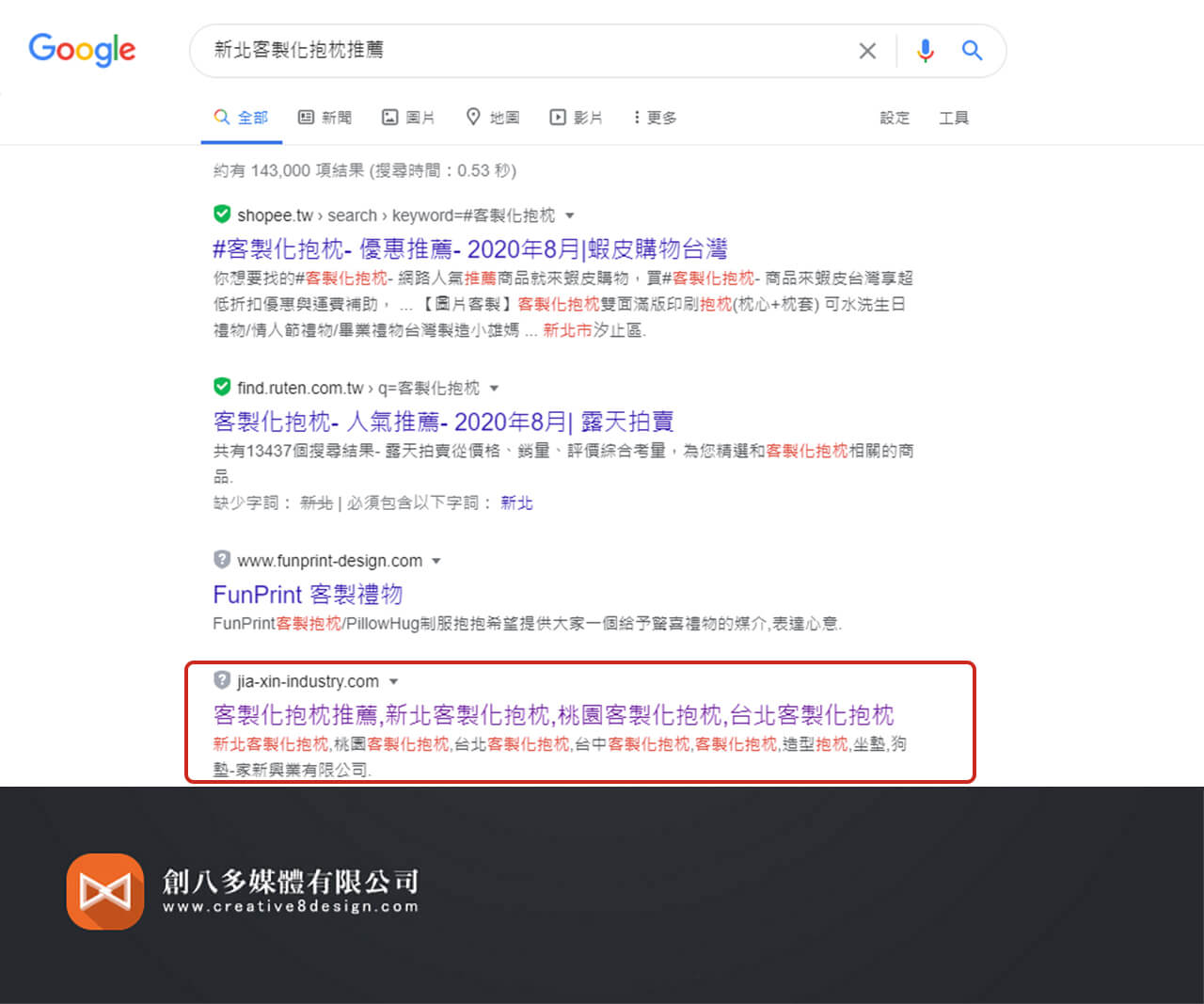Switch to the 新聞 tab
The image size is (1204, 1004).
325,118
